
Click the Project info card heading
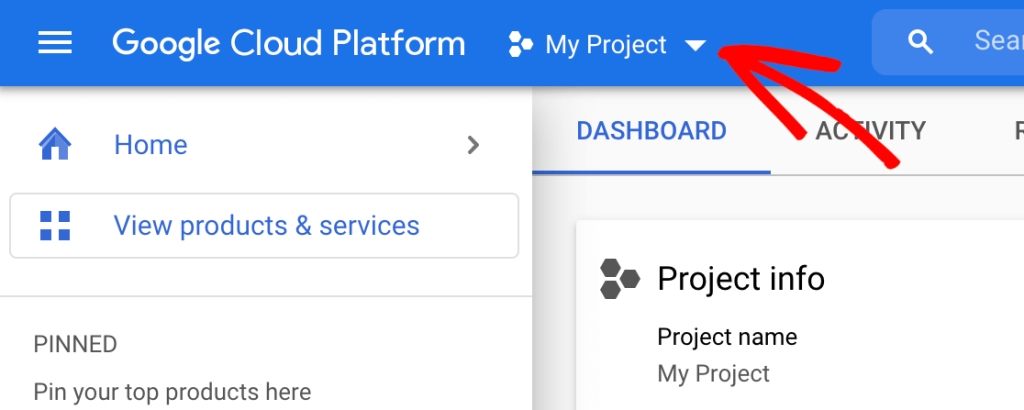pyautogui.click(x=740, y=278)
